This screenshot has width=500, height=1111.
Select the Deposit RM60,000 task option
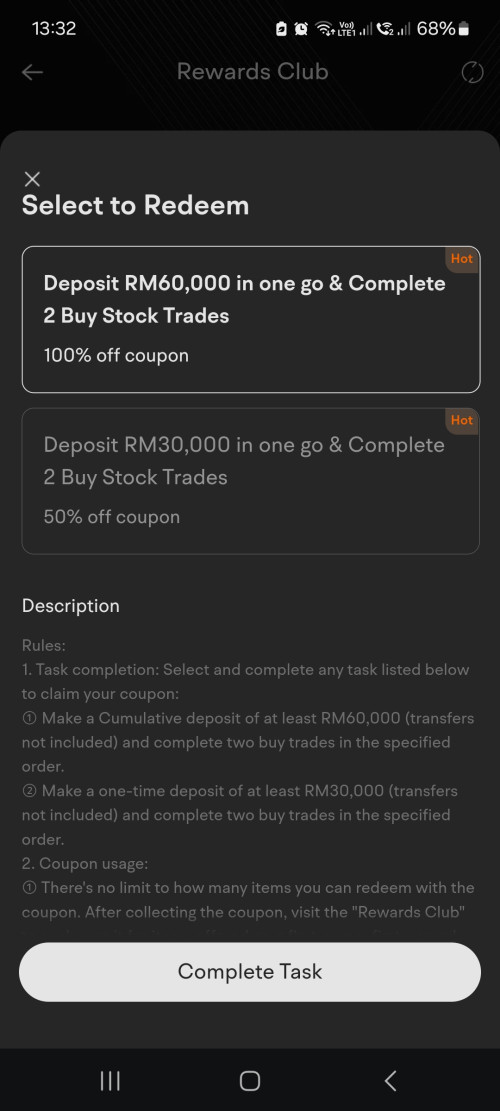251,320
